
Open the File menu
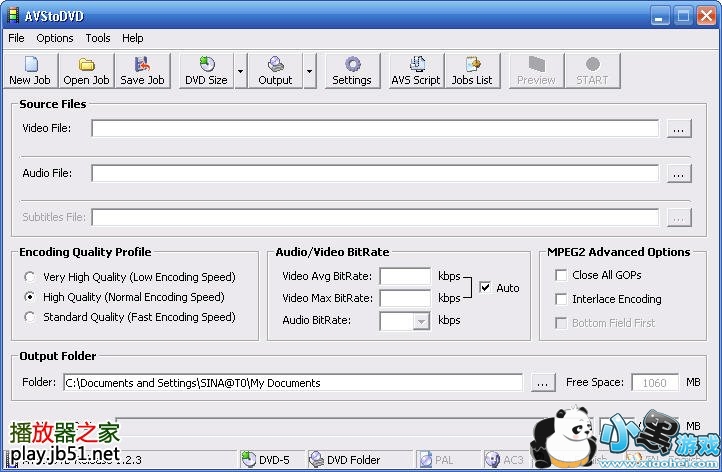coord(16,38)
